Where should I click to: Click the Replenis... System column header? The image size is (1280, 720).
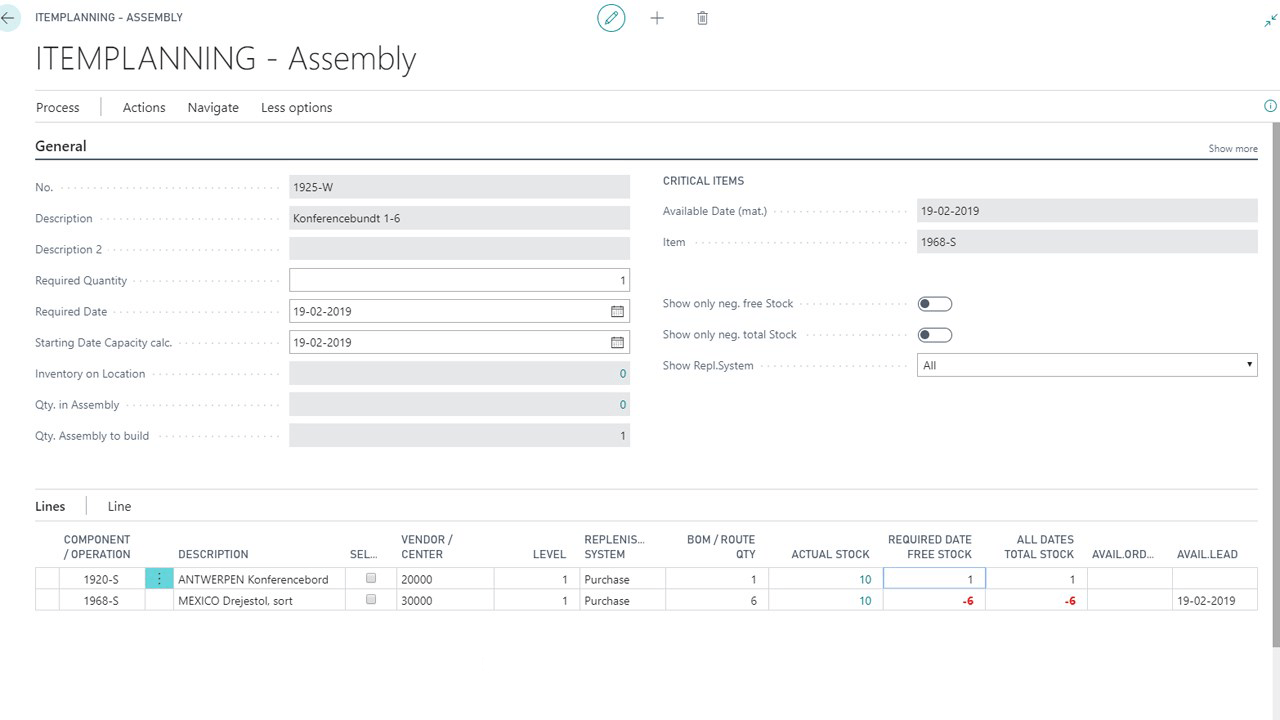[614, 547]
